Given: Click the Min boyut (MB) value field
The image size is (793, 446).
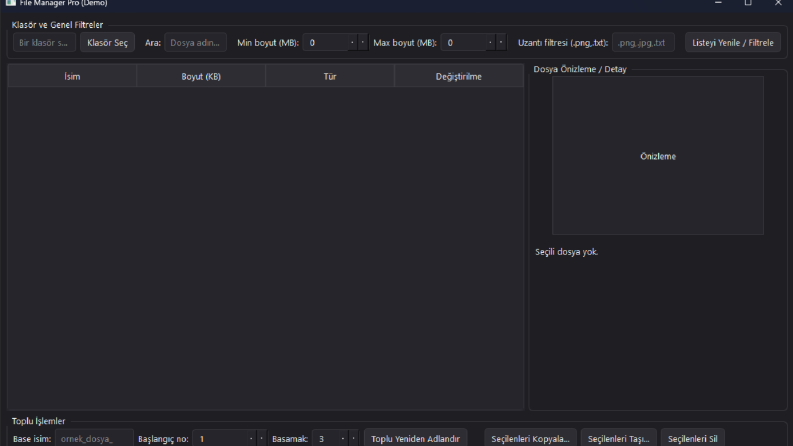Looking at the screenshot, I should (325, 42).
